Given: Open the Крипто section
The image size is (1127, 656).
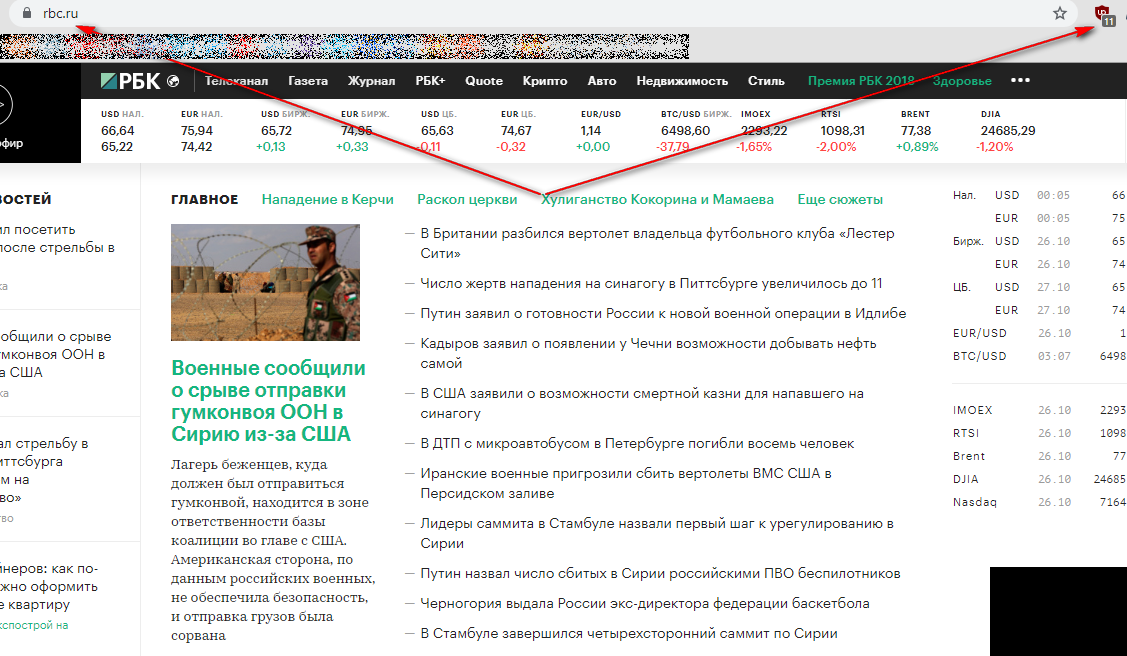Looking at the screenshot, I should pos(545,81).
